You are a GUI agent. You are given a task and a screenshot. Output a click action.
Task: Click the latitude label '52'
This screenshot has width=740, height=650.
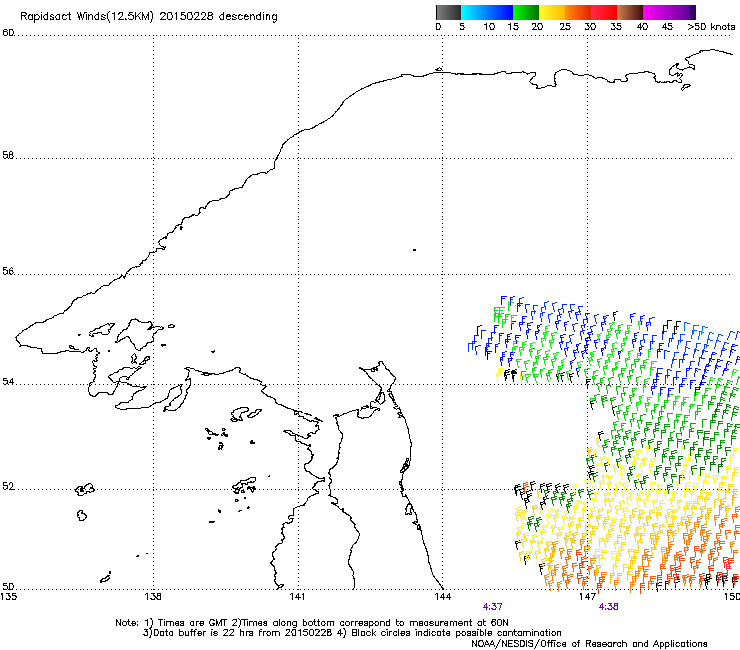pyautogui.click(x=8, y=486)
